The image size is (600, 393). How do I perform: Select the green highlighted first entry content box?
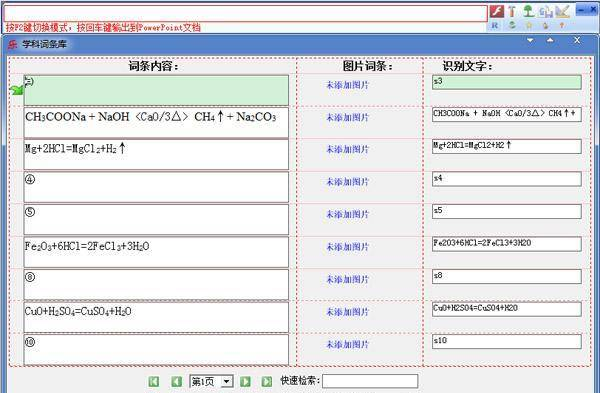point(156,90)
